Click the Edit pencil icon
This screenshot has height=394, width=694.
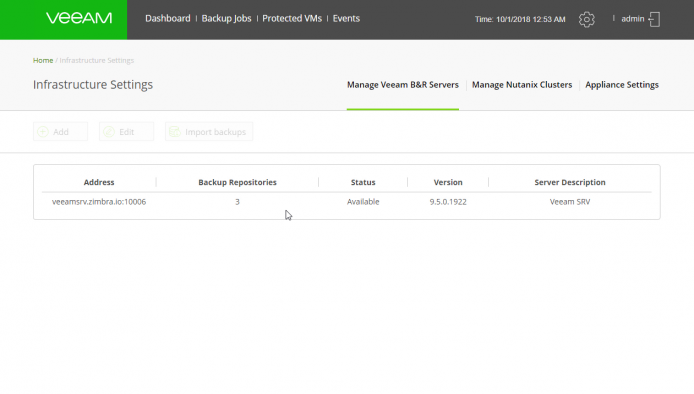coord(109,132)
